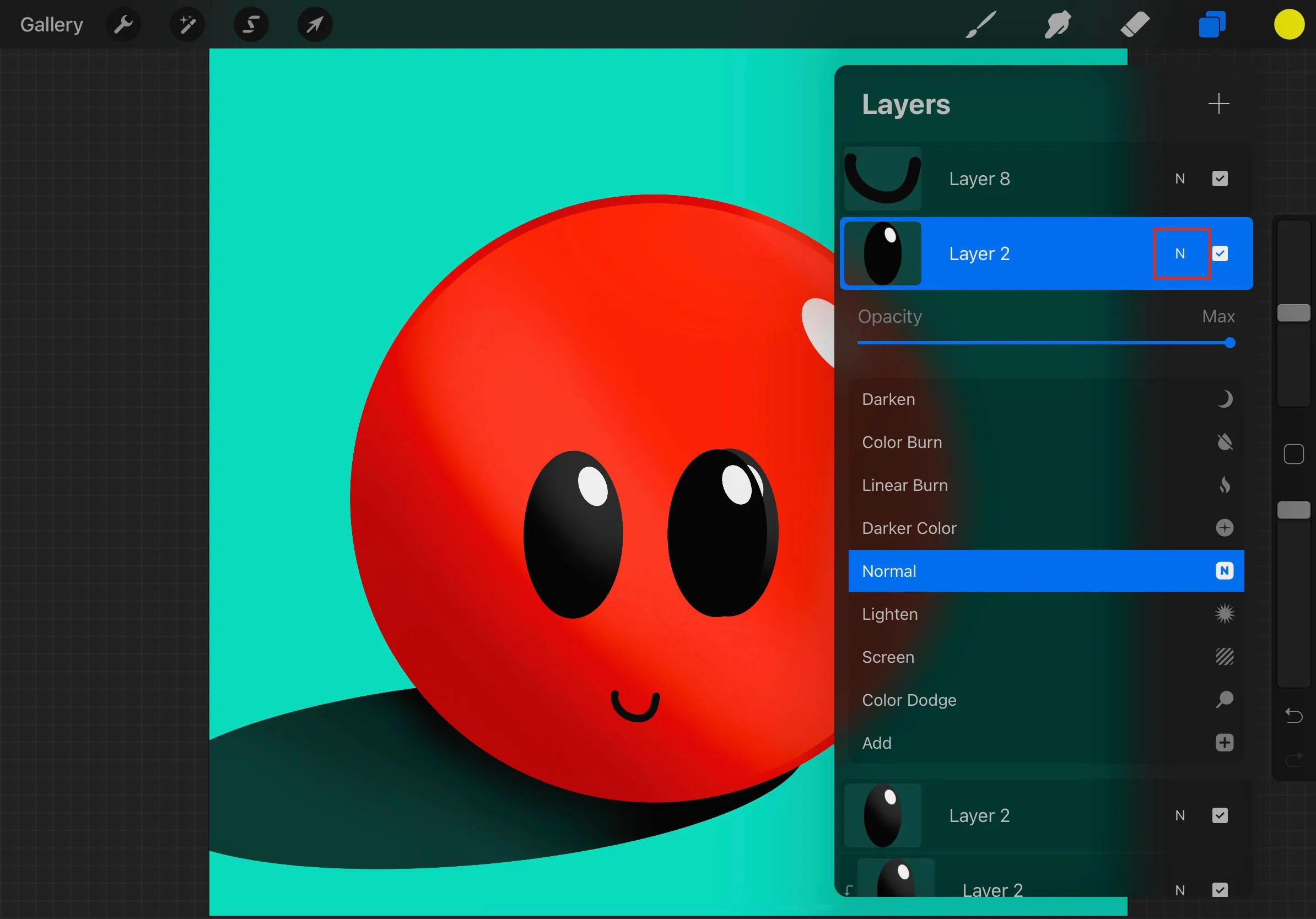Toggle visibility of Layer 8
This screenshot has width=1316, height=919.
click(1220, 178)
